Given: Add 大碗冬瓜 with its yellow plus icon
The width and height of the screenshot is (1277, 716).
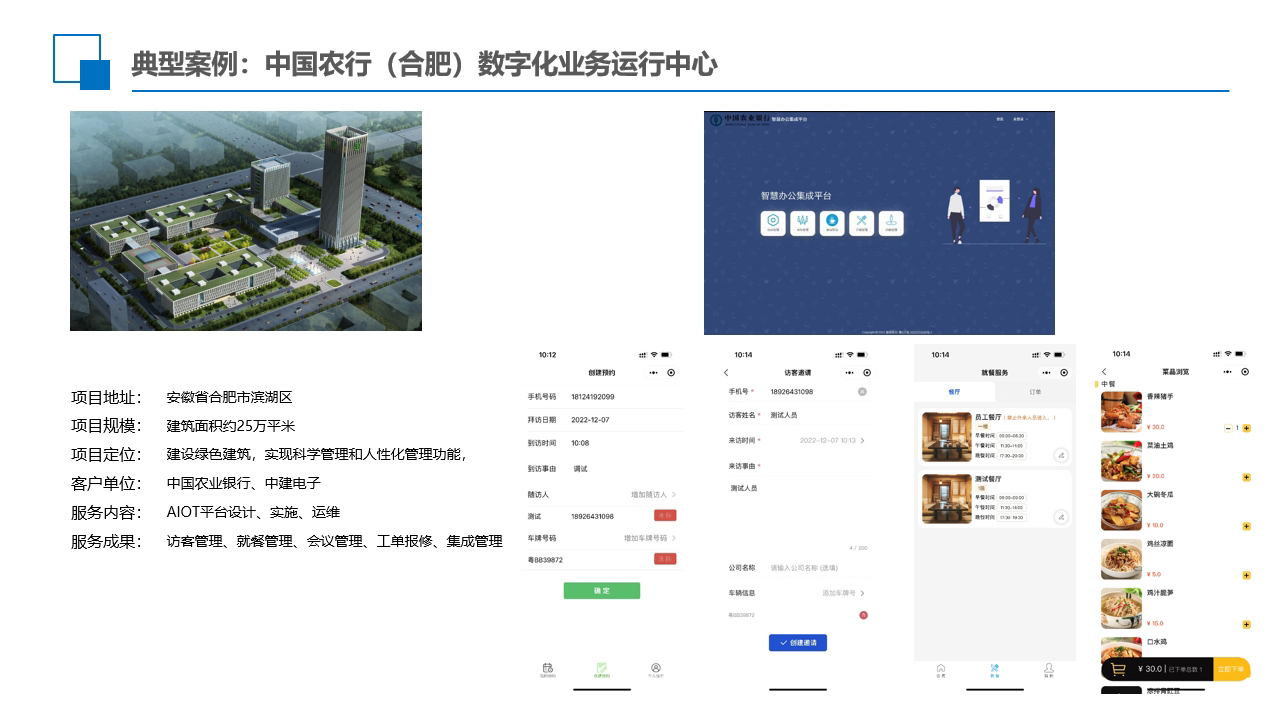Looking at the screenshot, I should pyautogui.click(x=1246, y=526).
